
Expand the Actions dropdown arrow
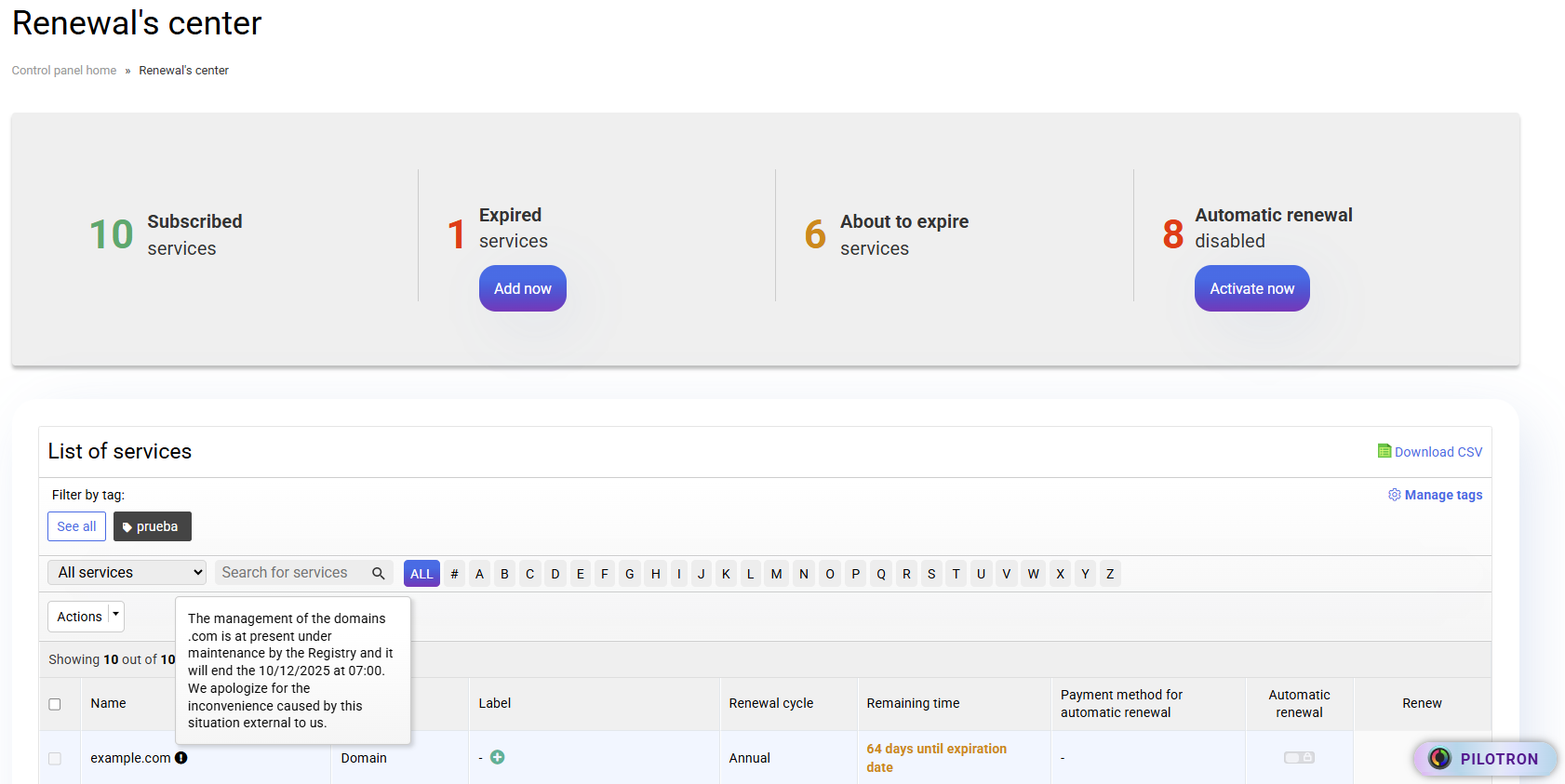(x=116, y=616)
